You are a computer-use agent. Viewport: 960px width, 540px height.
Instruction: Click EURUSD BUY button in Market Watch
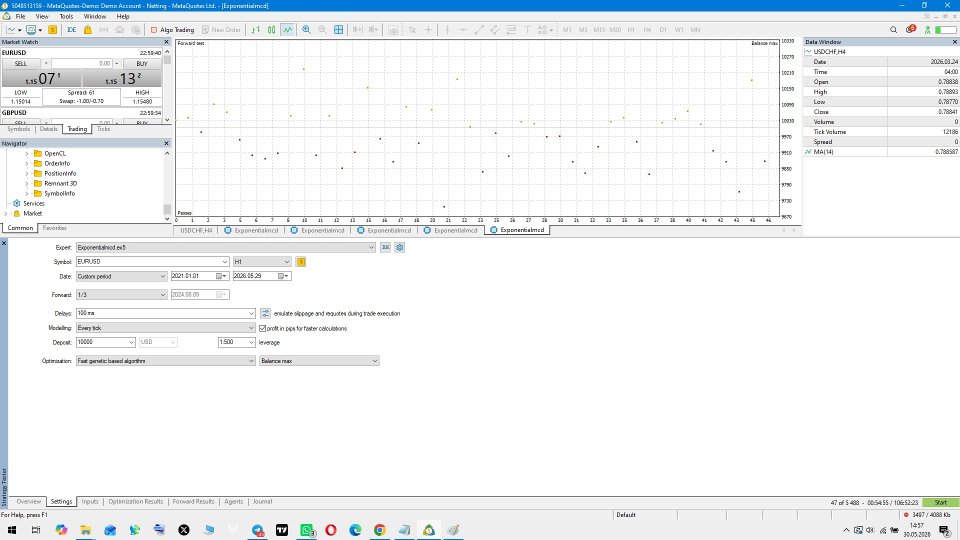[x=142, y=64]
